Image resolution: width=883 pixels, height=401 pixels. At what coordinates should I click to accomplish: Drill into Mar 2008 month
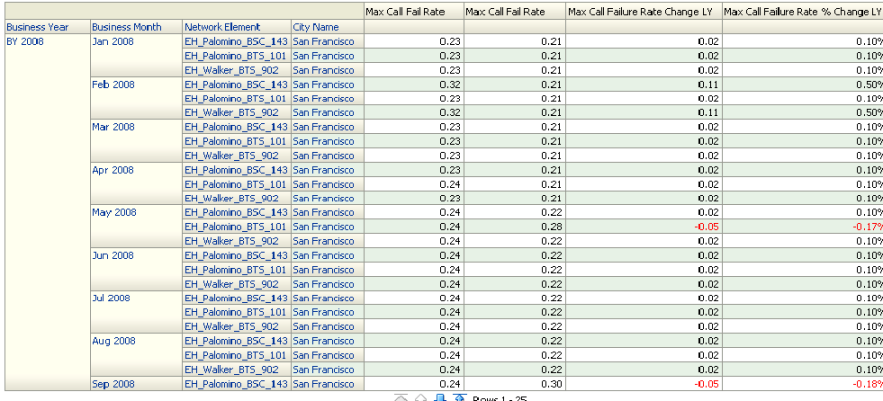(x=113, y=127)
